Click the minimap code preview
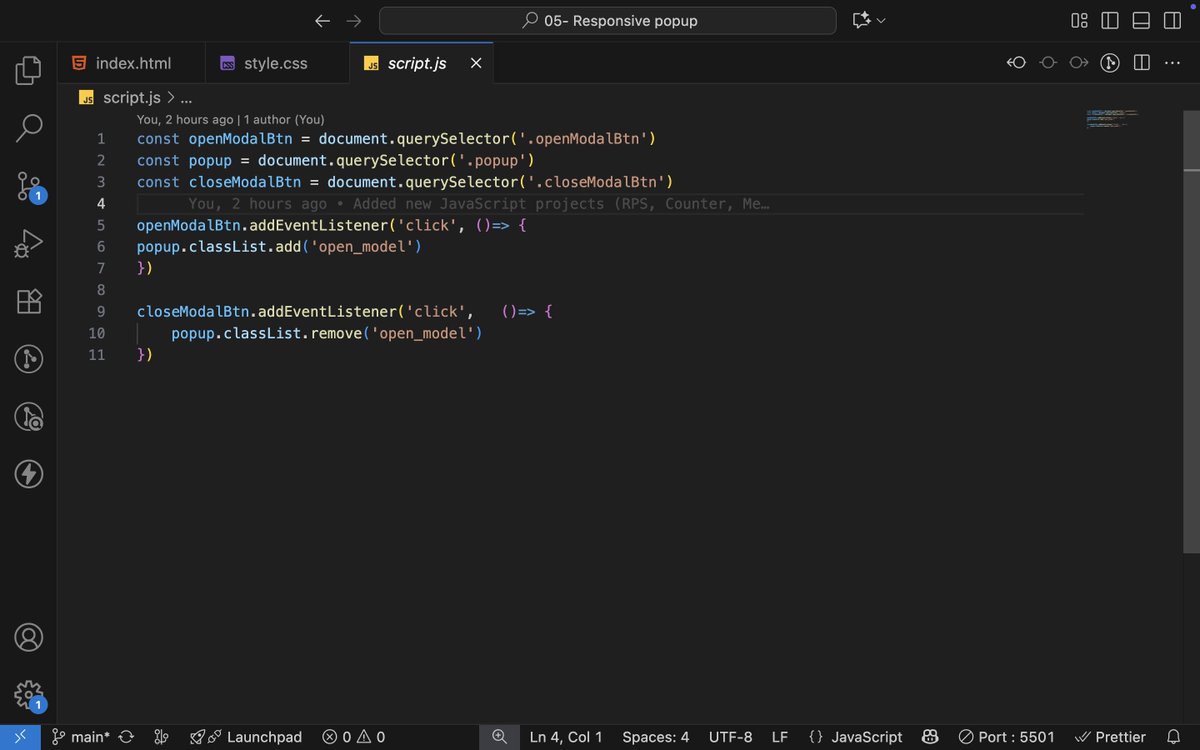This screenshot has width=1200, height=750. click(1112, 118)
